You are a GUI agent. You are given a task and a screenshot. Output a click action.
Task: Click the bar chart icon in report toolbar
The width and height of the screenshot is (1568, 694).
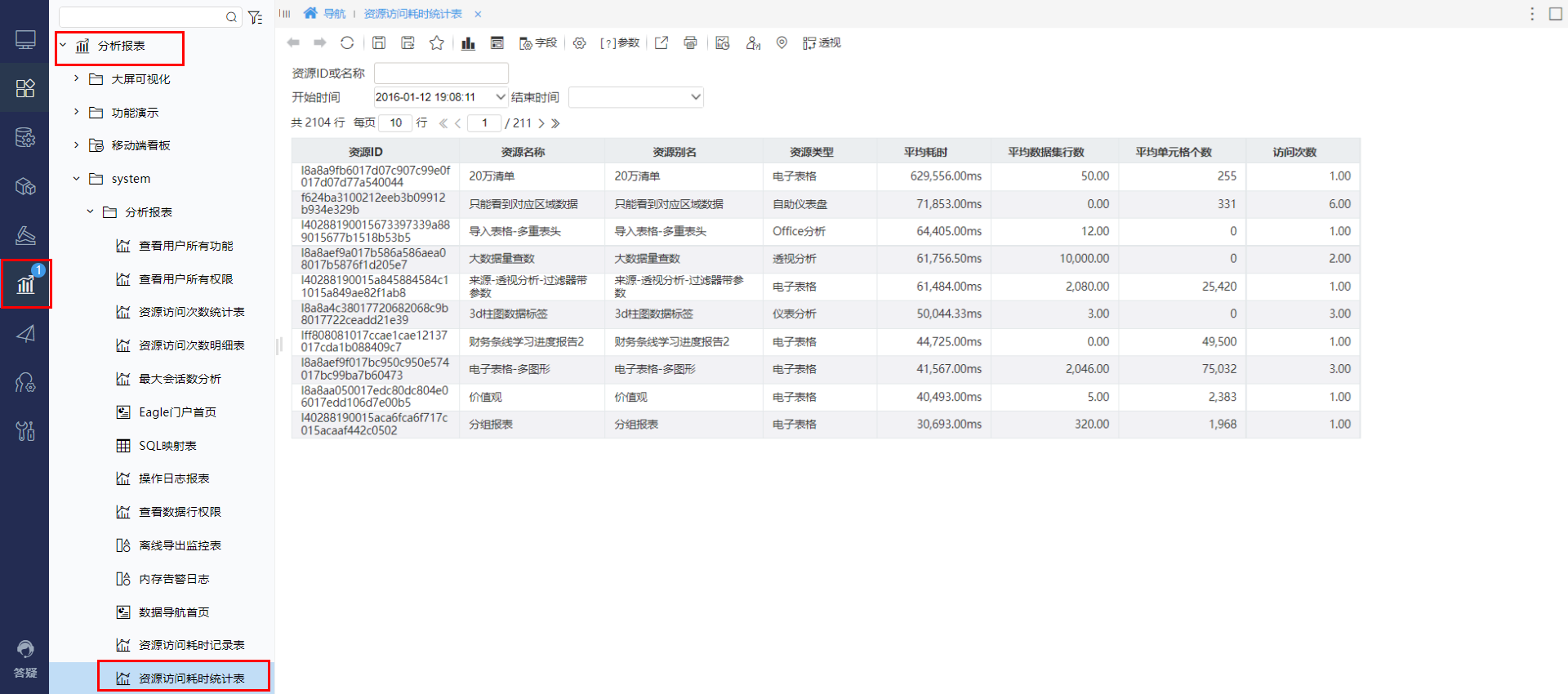468,42
